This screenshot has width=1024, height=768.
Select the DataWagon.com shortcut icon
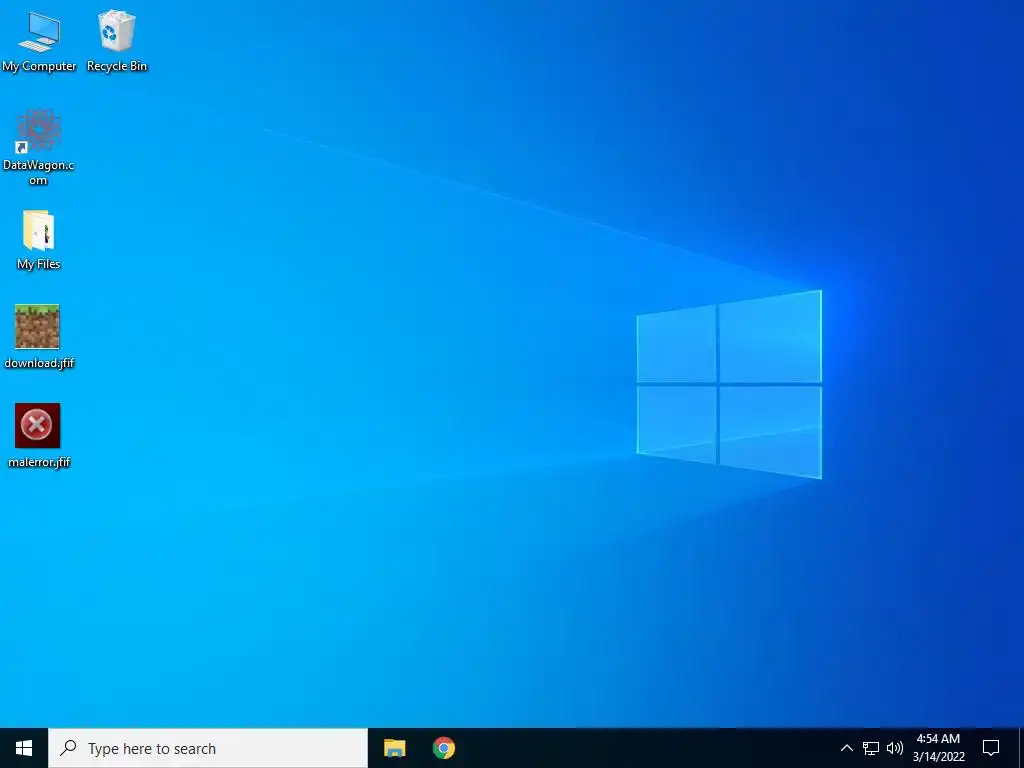pos(39,148)
